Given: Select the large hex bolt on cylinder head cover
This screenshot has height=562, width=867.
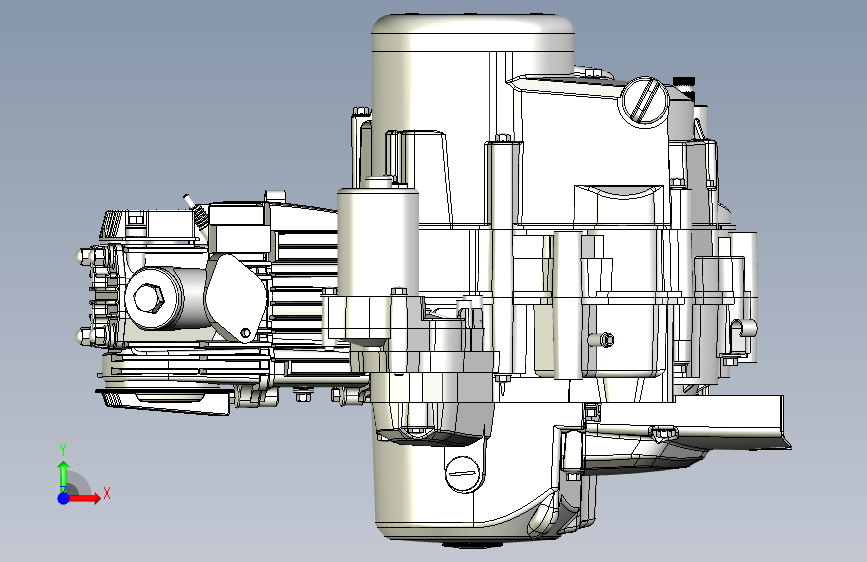Looking at the screenshot, I should [149, 298].
